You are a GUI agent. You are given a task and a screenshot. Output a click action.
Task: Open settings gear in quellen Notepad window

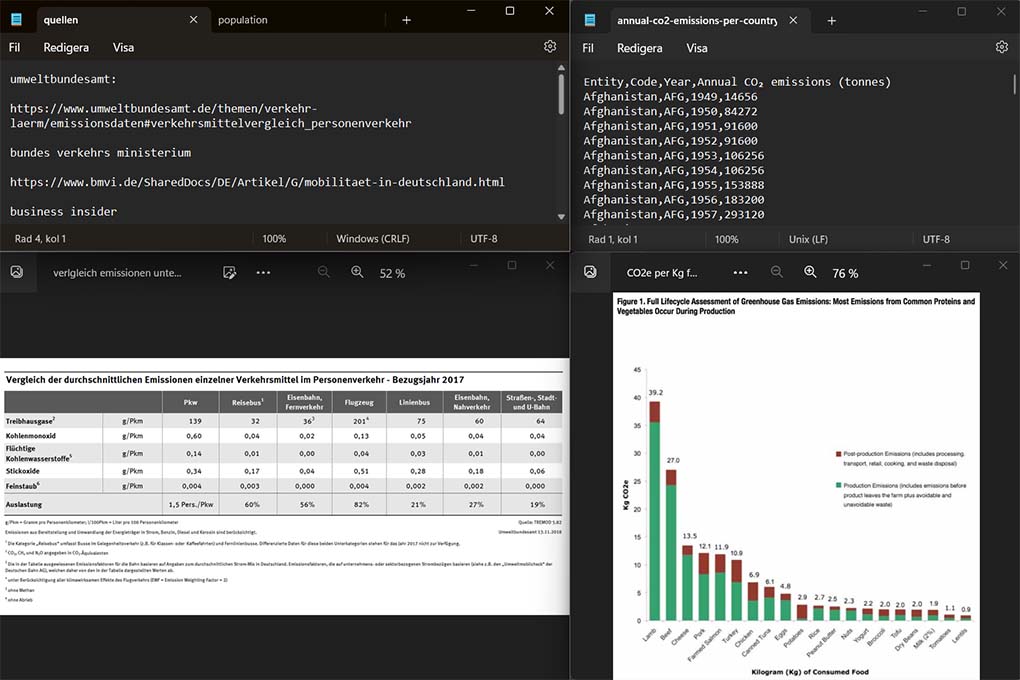coord(549,47)
